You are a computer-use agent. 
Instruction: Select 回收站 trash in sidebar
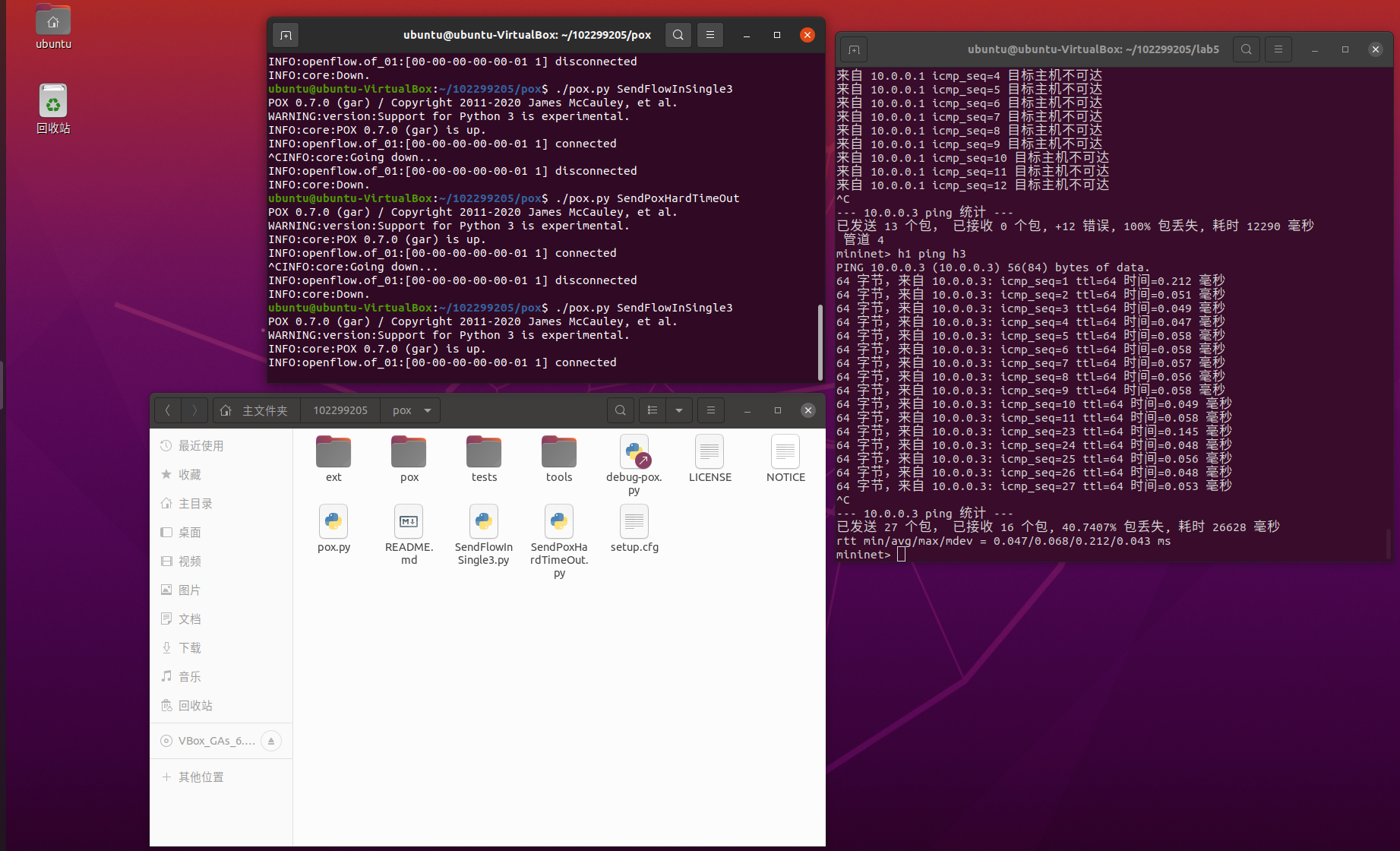221,706
